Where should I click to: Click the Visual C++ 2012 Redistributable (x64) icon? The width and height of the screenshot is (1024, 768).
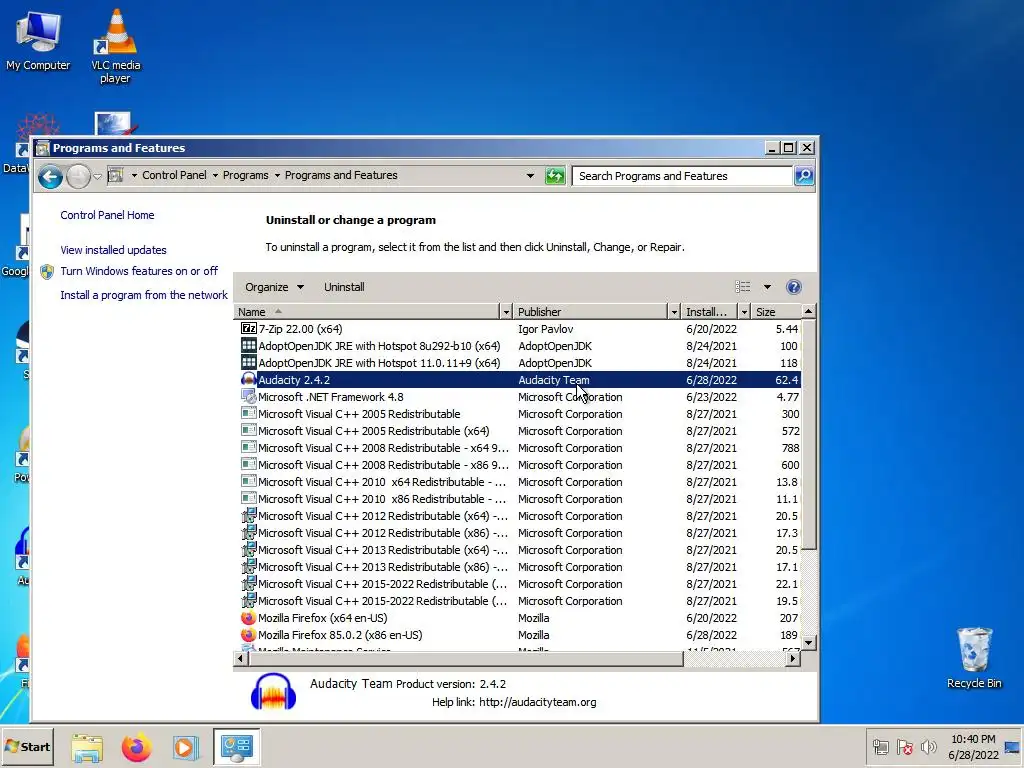[248, 515]
